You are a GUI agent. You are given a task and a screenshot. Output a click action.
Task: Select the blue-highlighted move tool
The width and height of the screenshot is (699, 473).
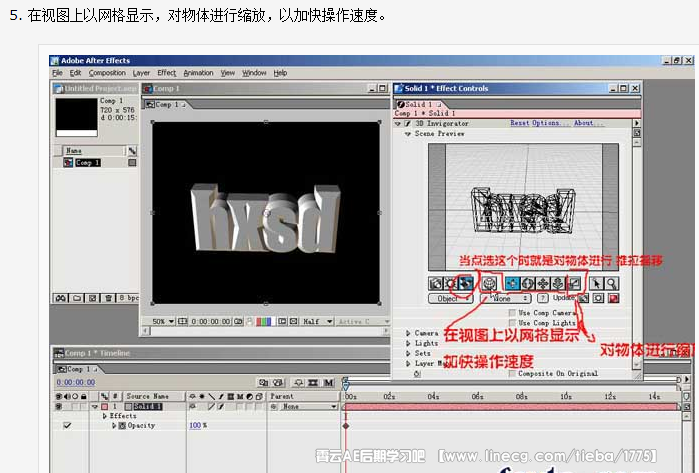tap(513, 284)
